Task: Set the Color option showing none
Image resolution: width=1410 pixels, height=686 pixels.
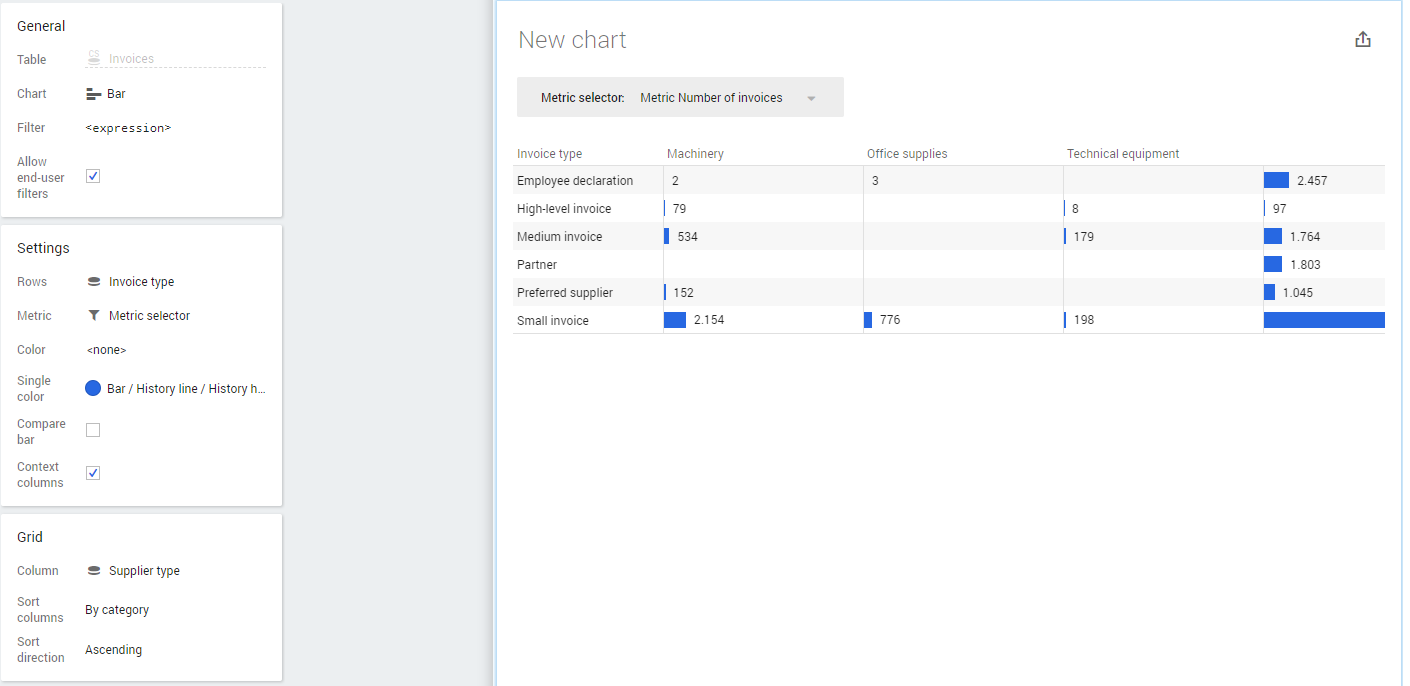Action: coord(106,350)
